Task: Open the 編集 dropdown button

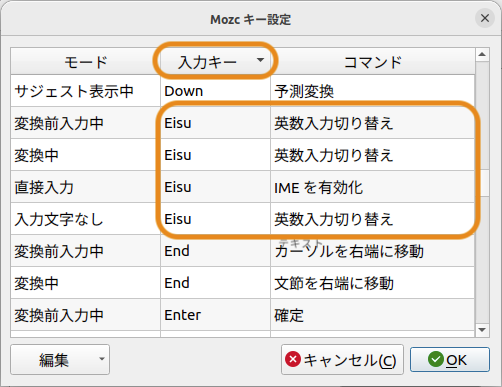Action: point(60,360)
